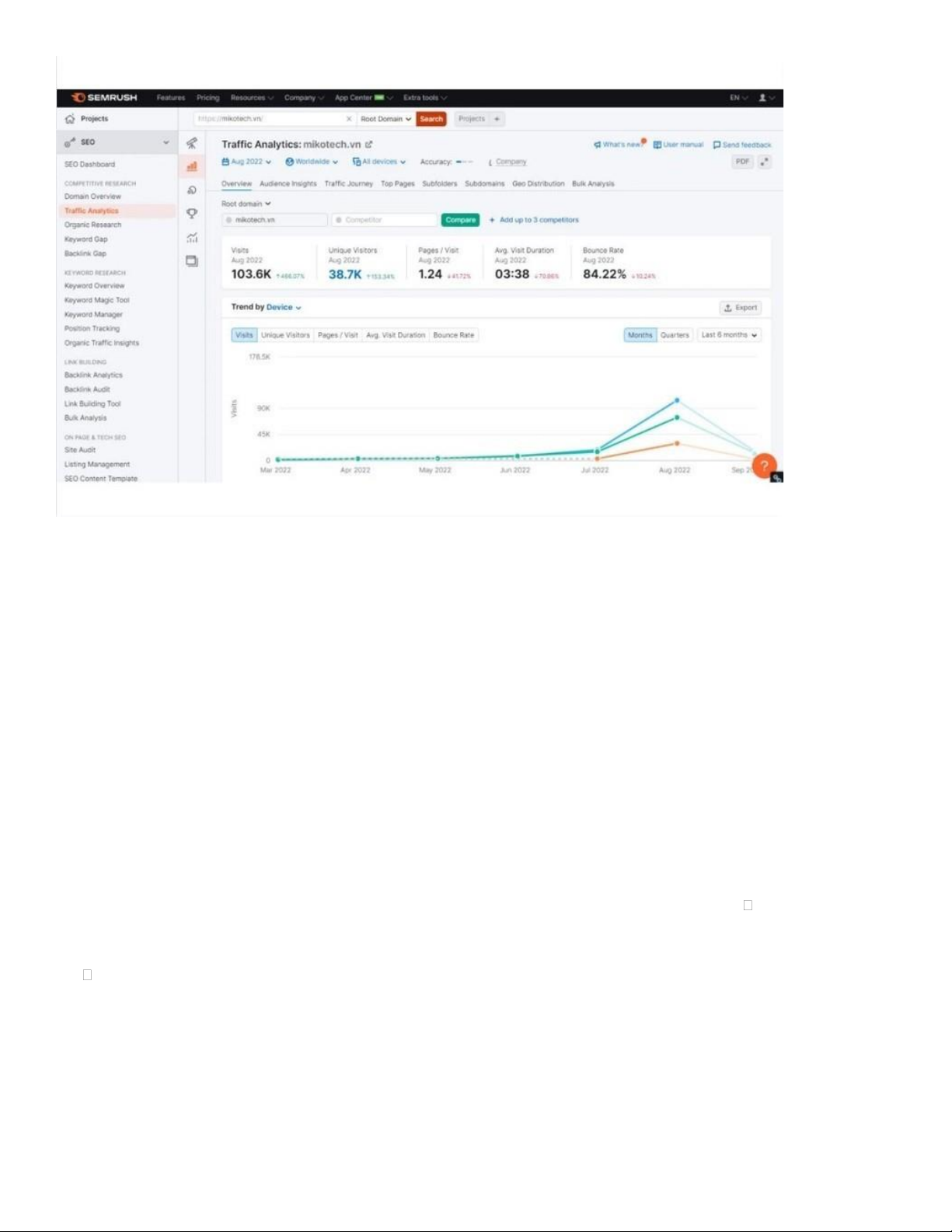Switch to the Subfolders tab
This screenshot has width=952, height=1232.
[439, 184]
